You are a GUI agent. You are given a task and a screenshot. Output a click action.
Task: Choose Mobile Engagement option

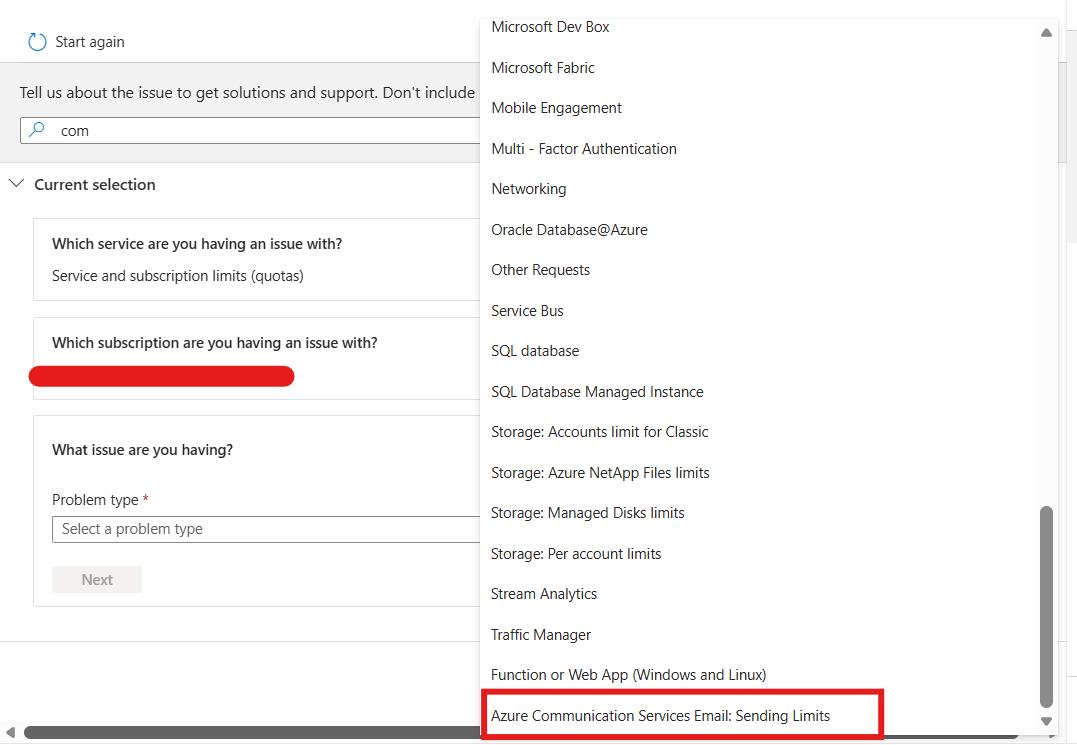coord(556,108)
